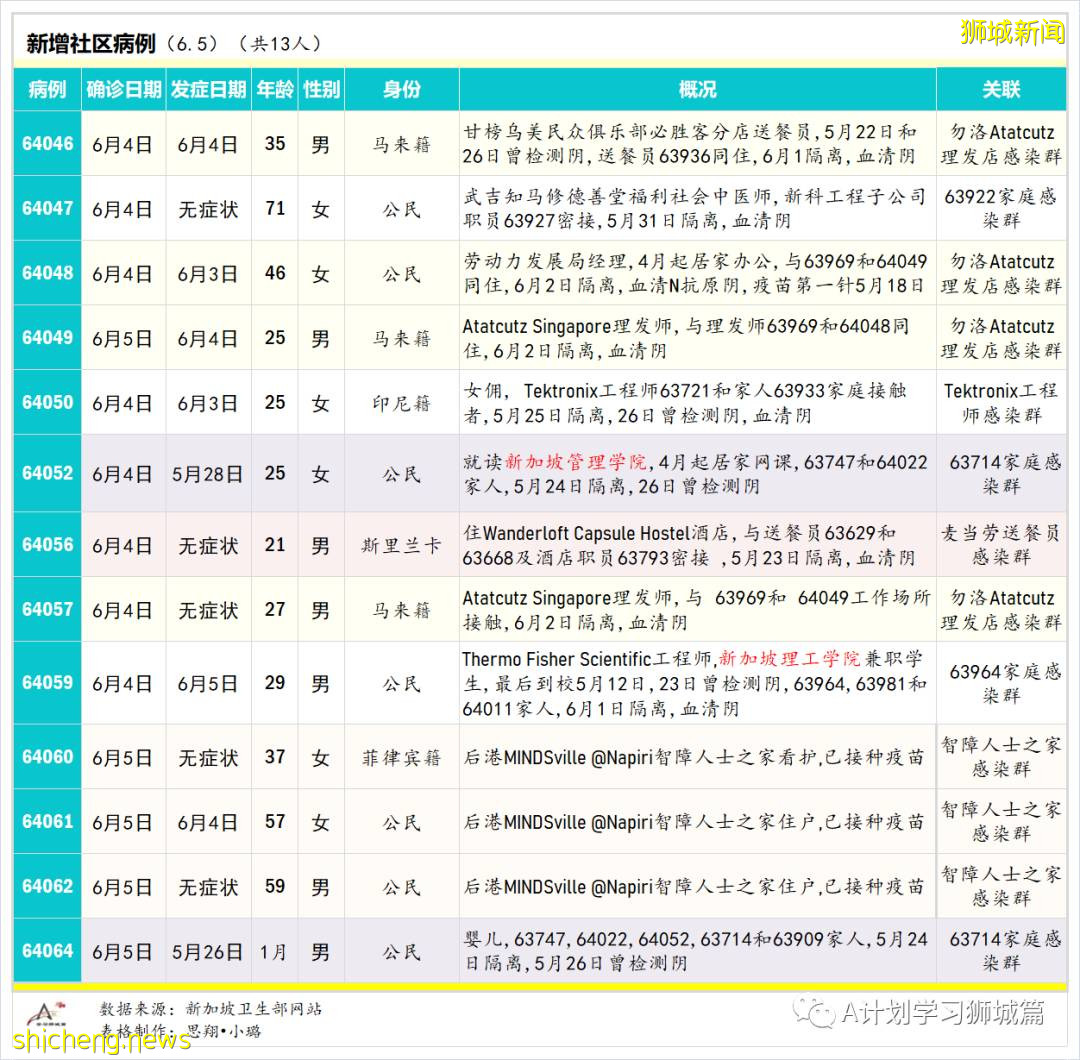Click case number 64064 in last row

(x=47, y=951)
